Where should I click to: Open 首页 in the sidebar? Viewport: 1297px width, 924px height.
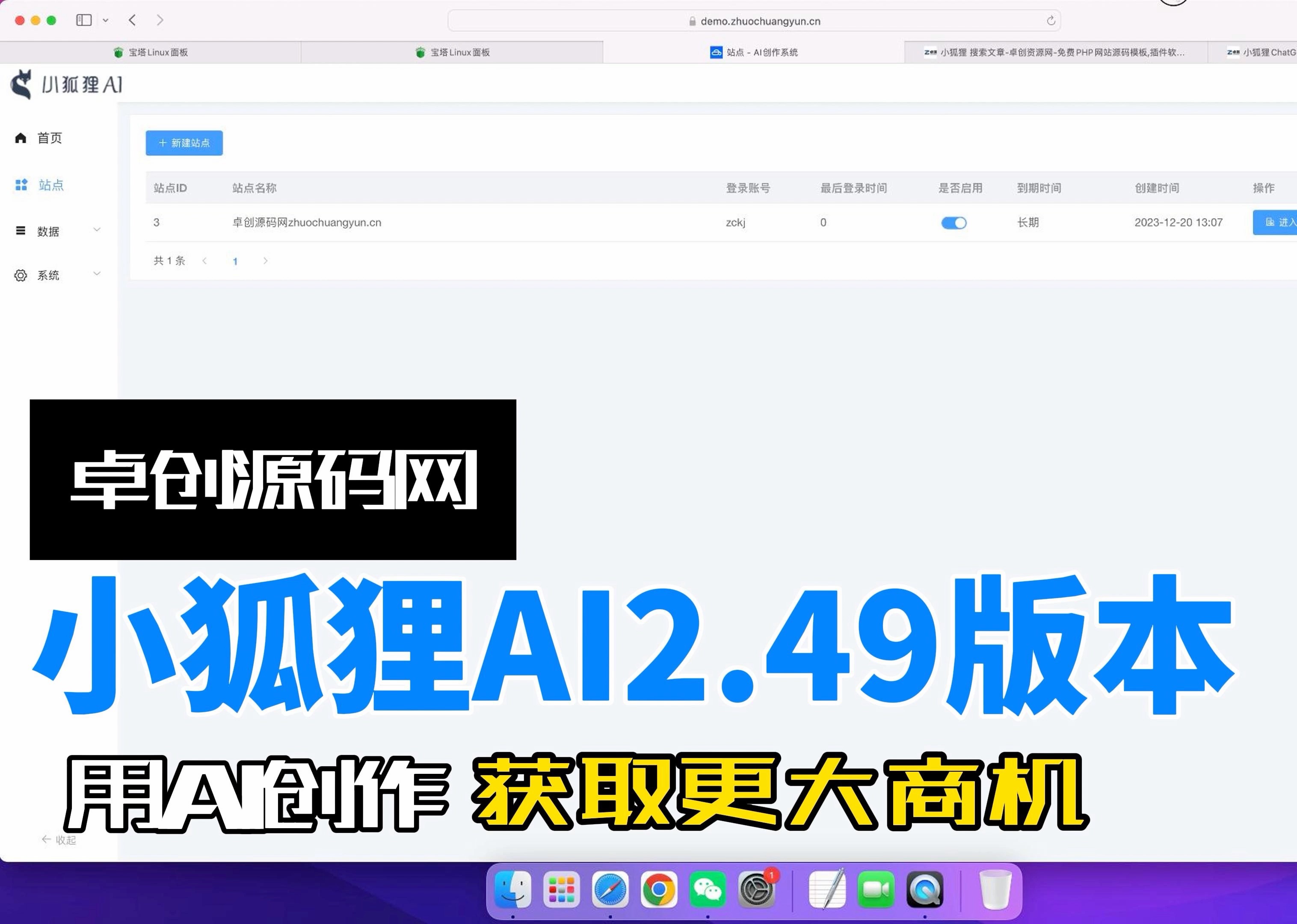(50, 138)
